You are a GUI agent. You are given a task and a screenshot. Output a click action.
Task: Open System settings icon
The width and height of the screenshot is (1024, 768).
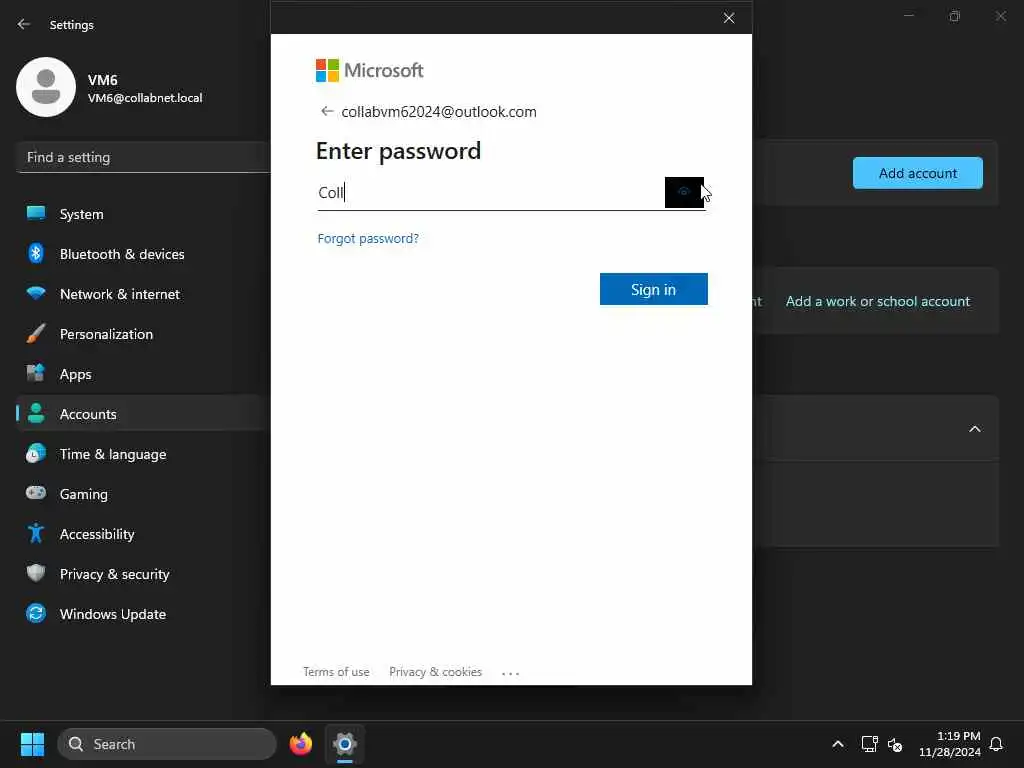[36, 214]
